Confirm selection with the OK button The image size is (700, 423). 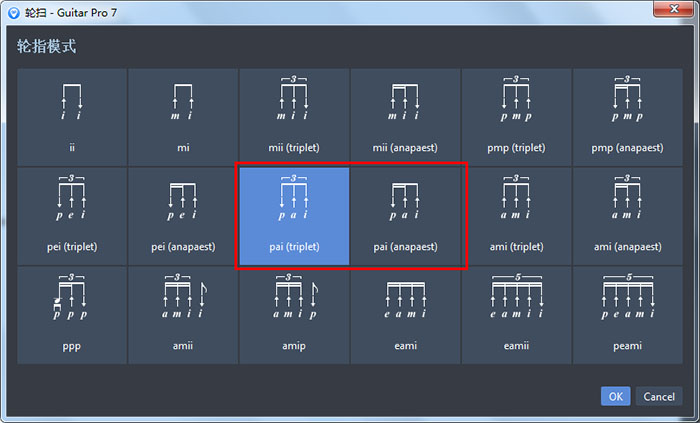coord(615,396)
